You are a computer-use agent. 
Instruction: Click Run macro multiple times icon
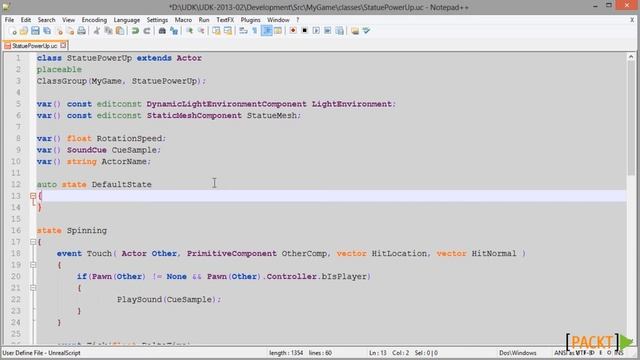[327, 31]
